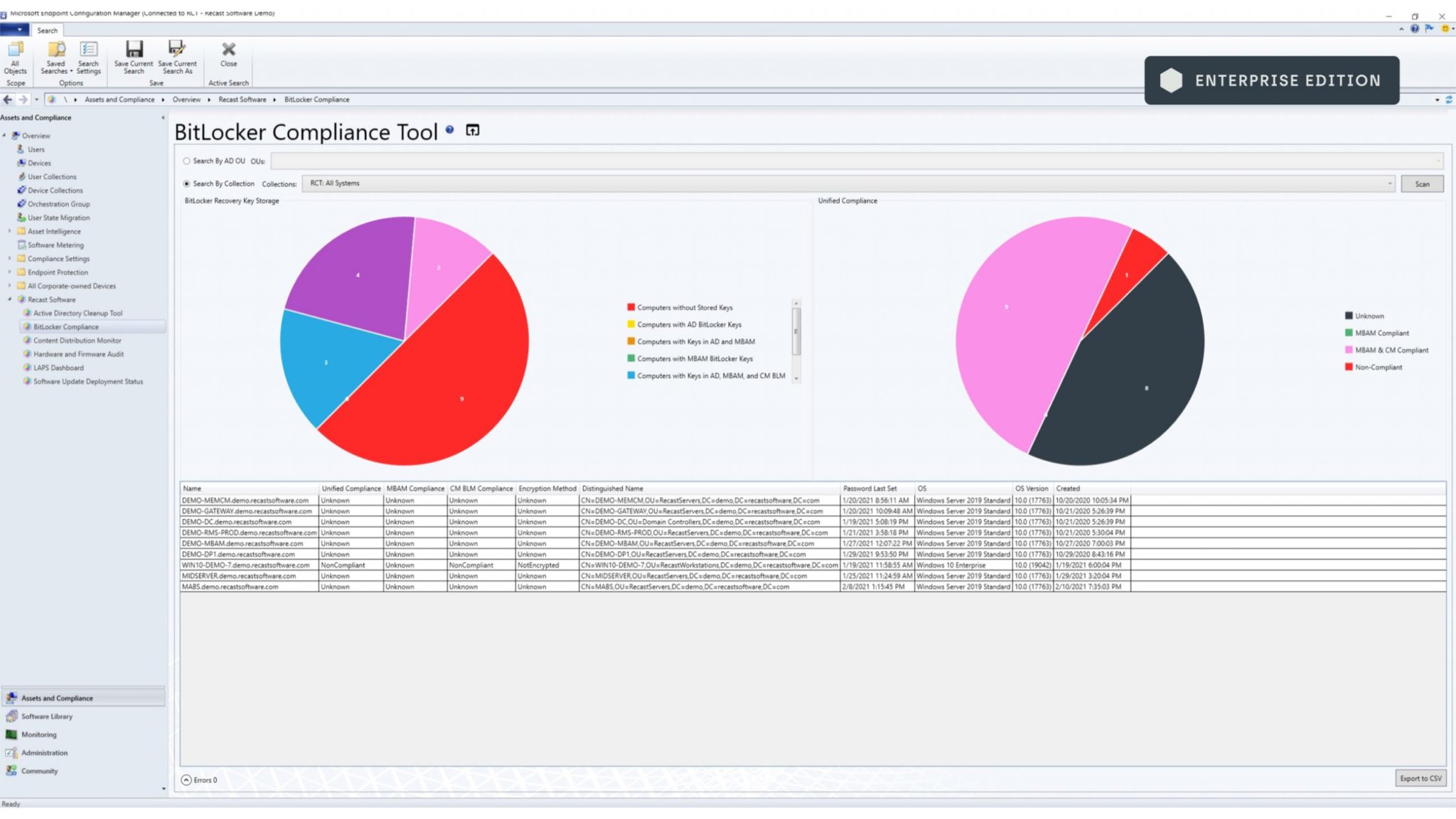Click the Scan button
The image size is (1456, 819).
coord(1422,184)
